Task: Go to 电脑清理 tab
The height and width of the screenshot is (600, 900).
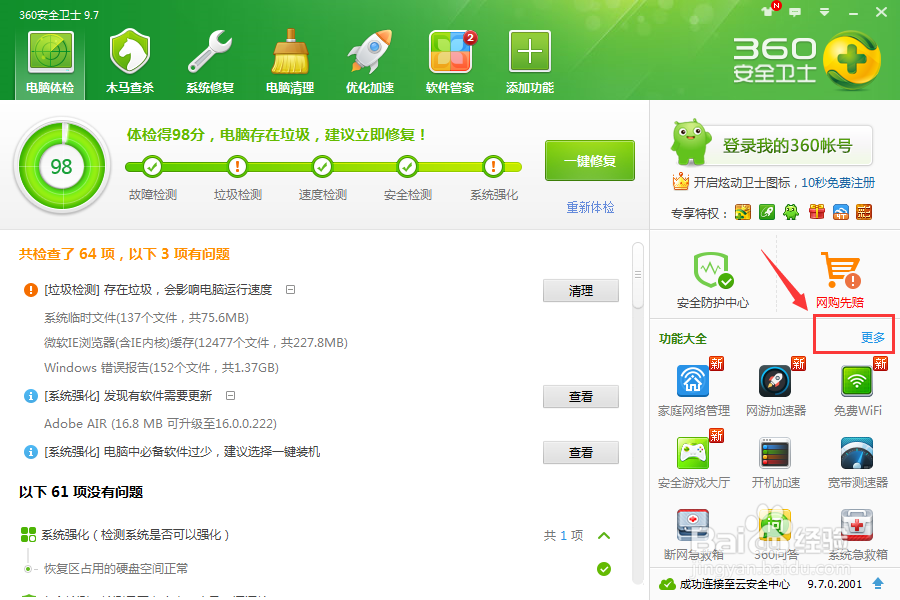Action: (289, 63)
